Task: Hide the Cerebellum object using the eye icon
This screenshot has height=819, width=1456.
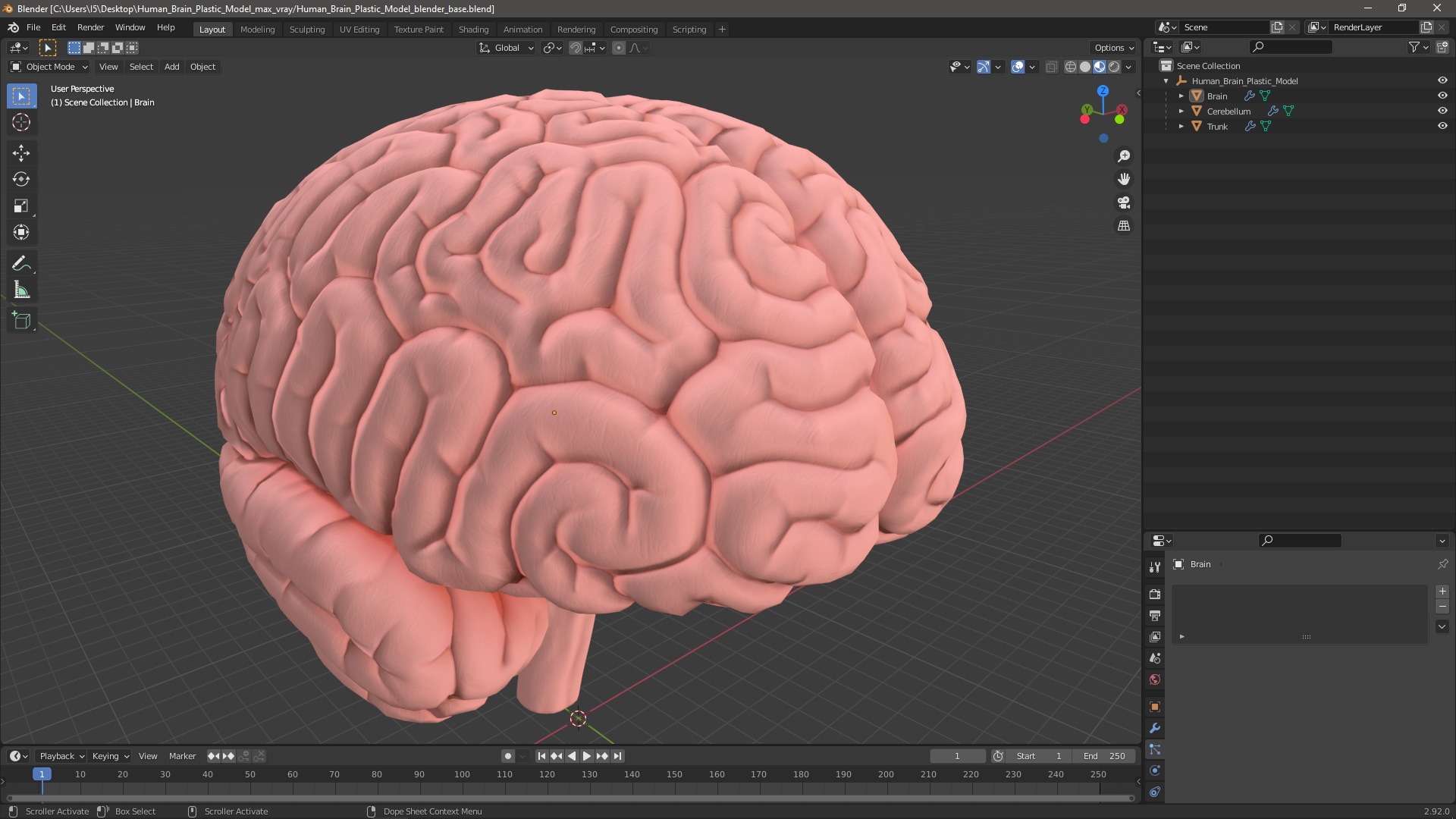Action: tap(1442, 111)
